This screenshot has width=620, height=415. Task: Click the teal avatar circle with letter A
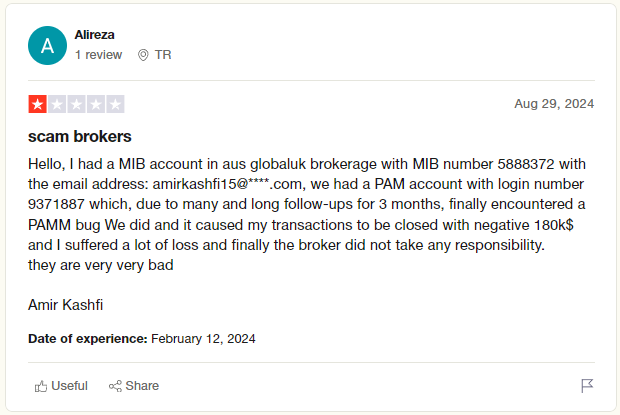[x=47, y=45]
